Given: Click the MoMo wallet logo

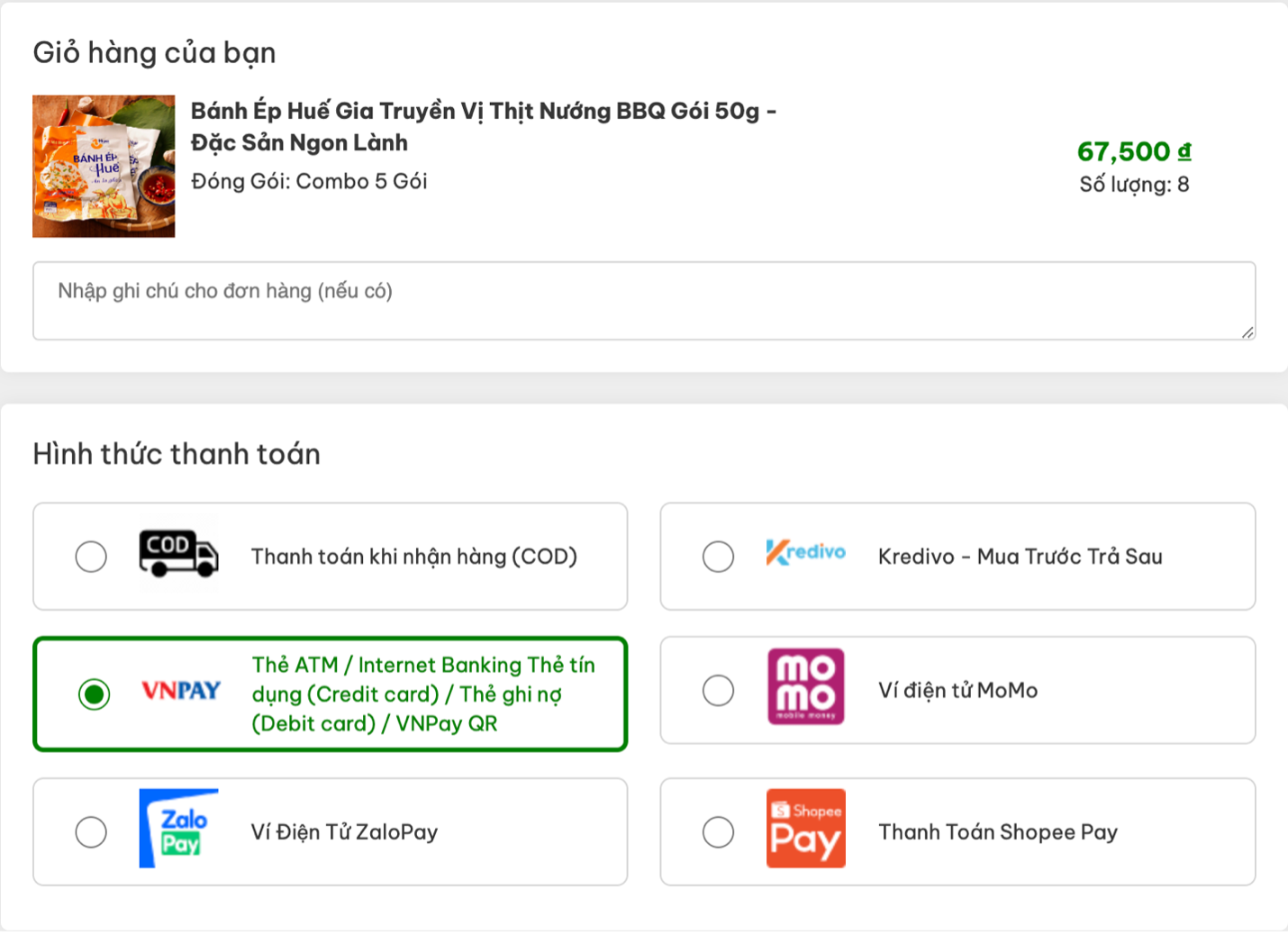Looking at the screenshot, I should coord(805,686).
